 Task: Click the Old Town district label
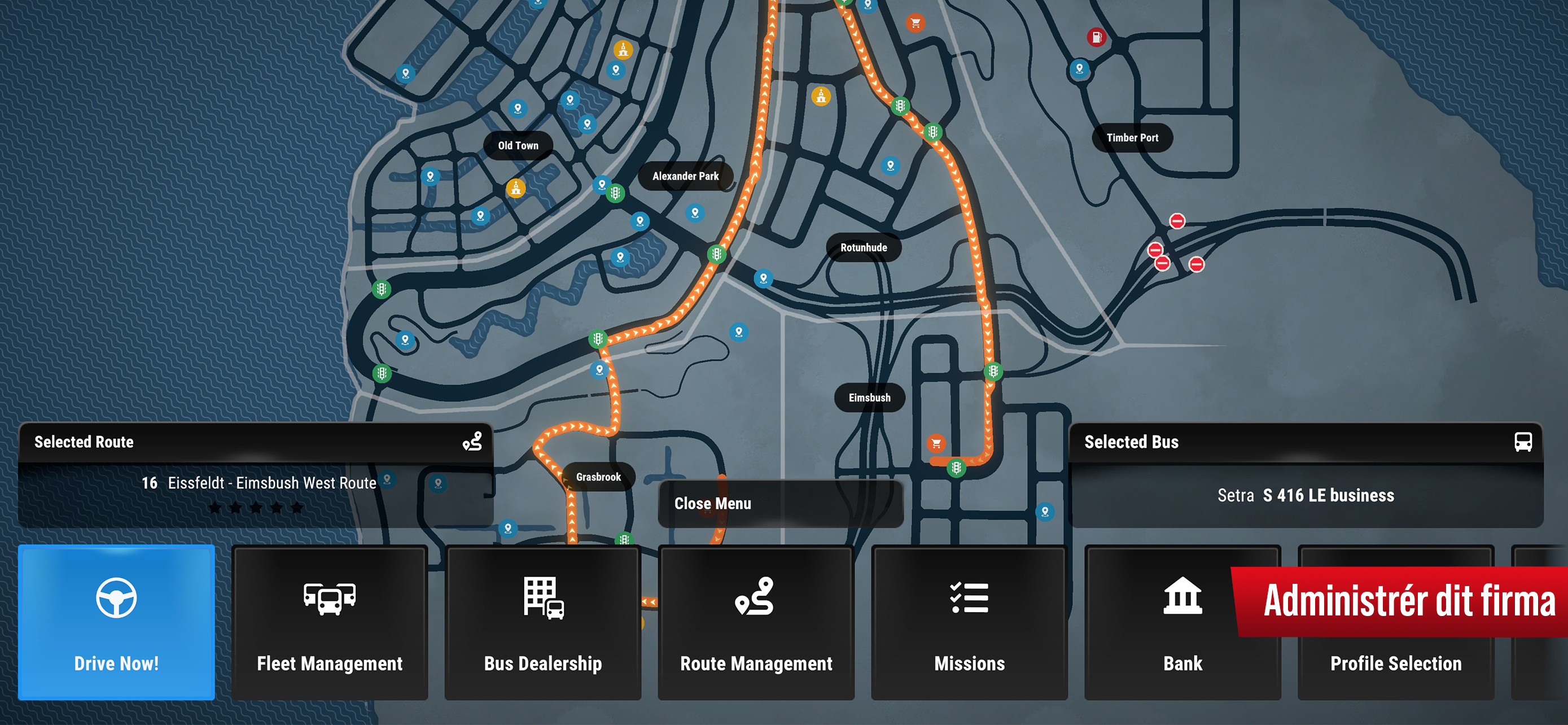(x=518, y=146)
